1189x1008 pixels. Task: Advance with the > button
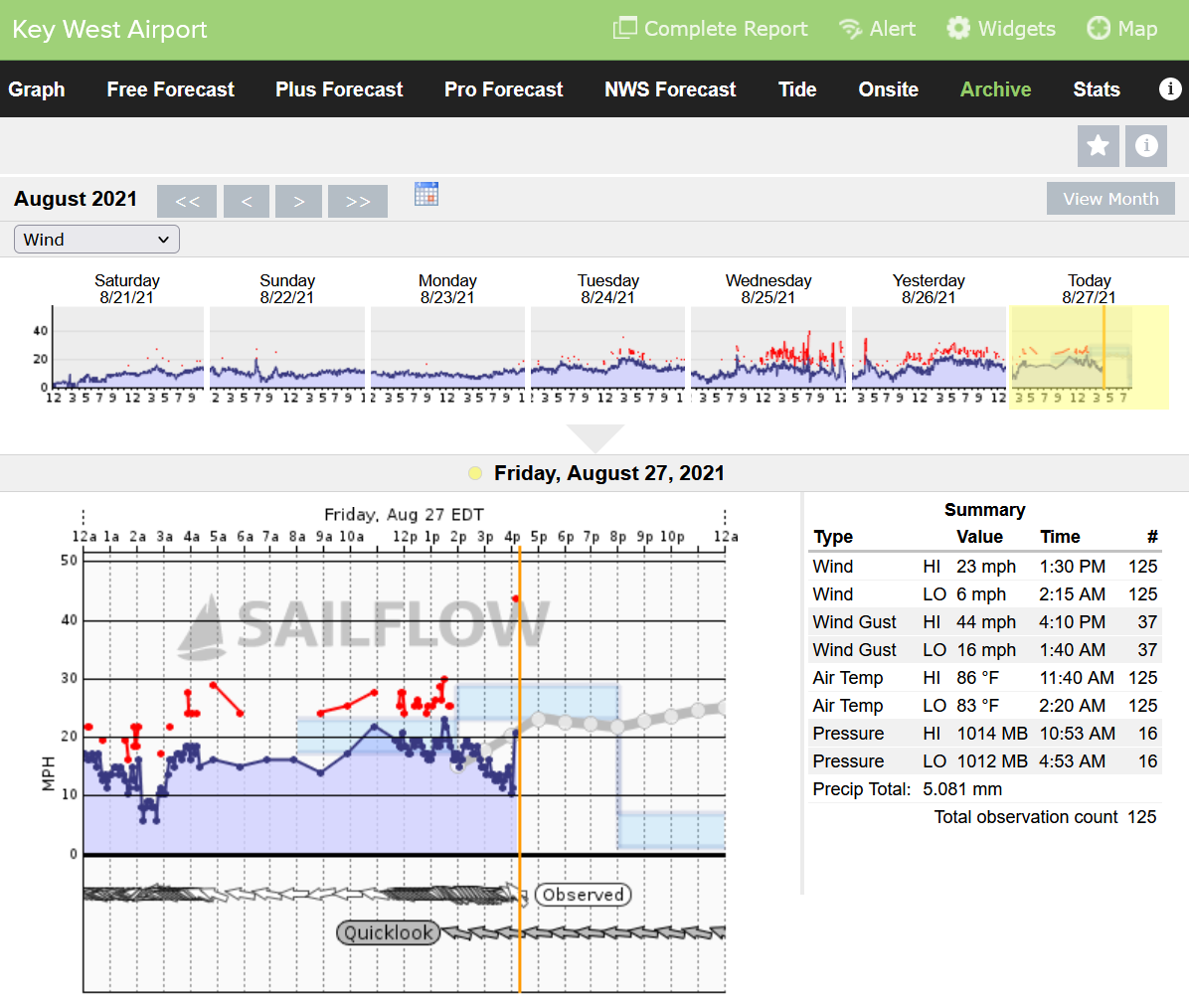298,201
